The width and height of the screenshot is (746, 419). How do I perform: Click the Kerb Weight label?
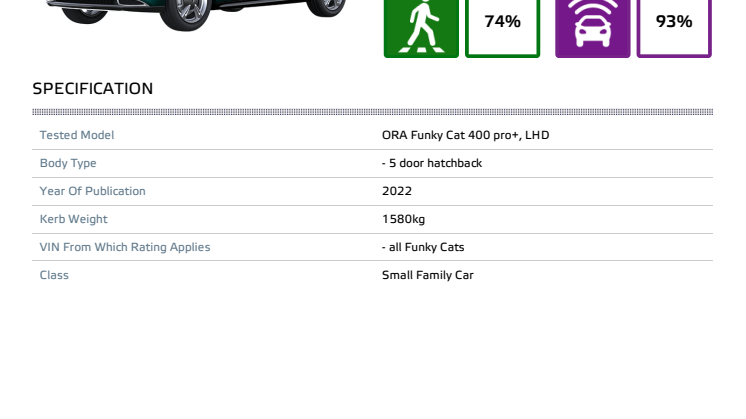pyautogui.click(x=73, y=219)
